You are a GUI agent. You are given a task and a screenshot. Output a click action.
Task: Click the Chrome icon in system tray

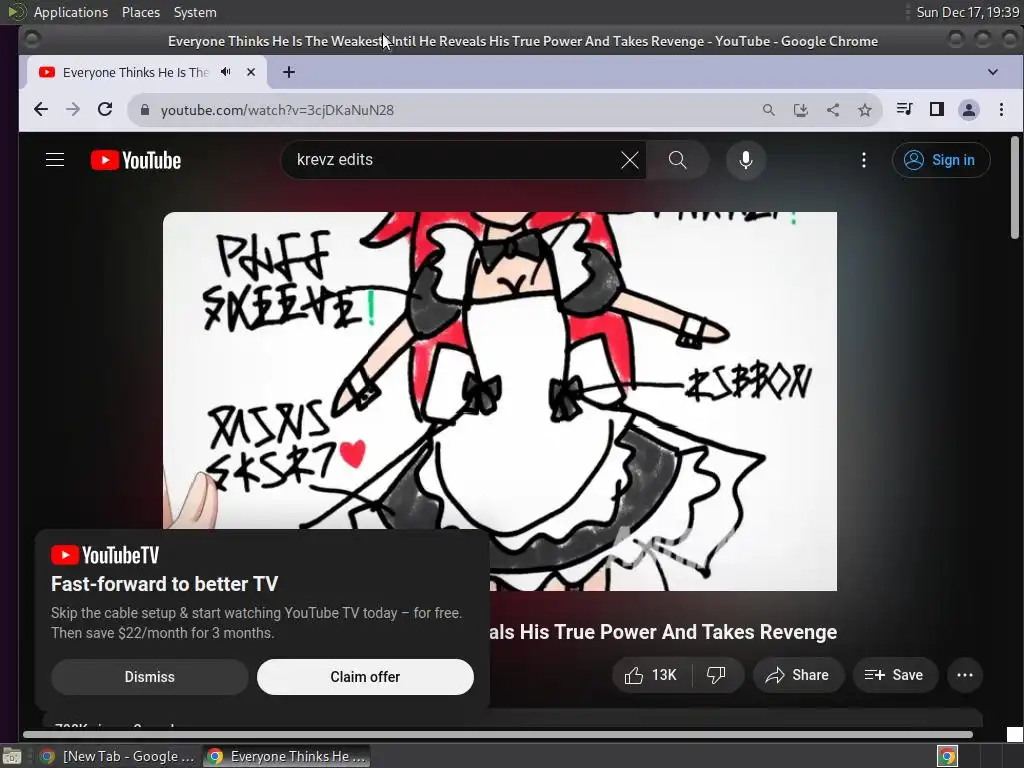pos(948,756)
